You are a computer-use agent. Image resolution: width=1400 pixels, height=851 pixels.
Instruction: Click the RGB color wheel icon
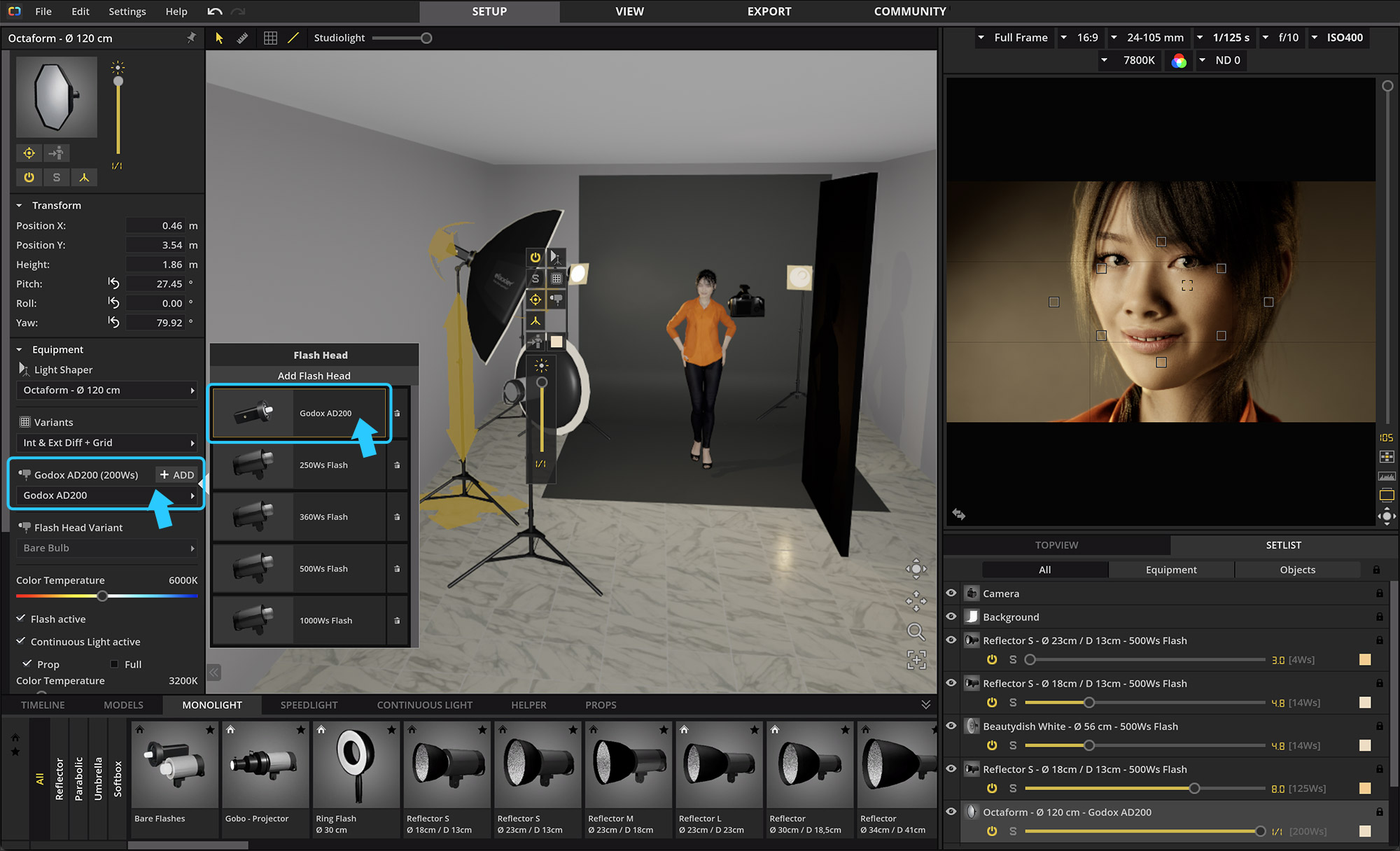tap(1179, 61)
